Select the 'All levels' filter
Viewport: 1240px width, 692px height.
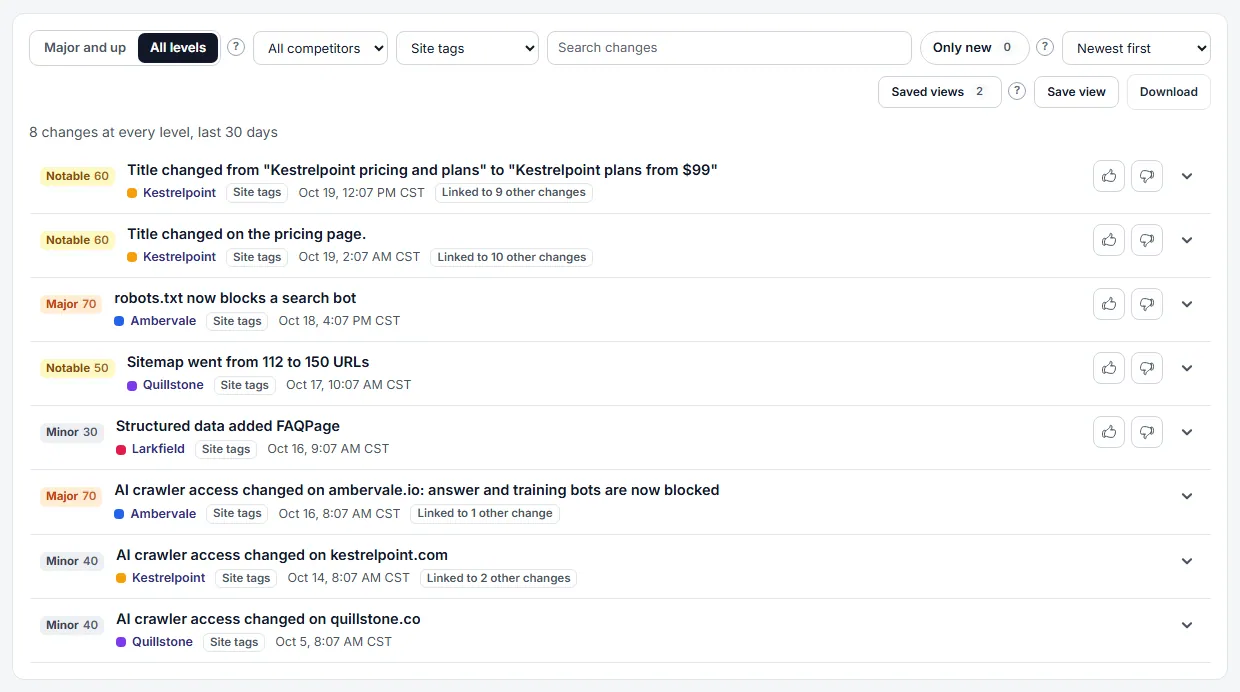pyautogui.click(x=178, y=48)
